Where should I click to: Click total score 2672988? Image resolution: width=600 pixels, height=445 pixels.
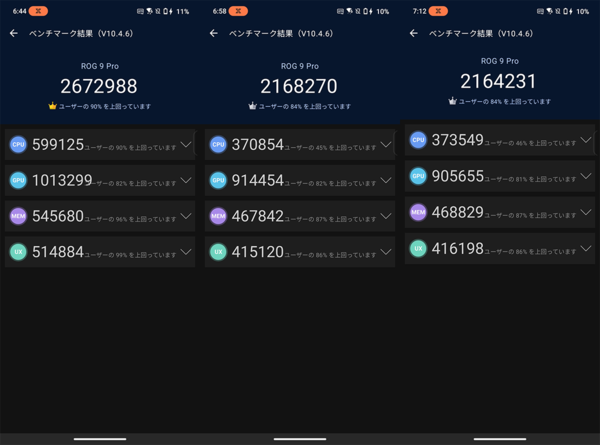pyautogui.click(x=99, y=86)
